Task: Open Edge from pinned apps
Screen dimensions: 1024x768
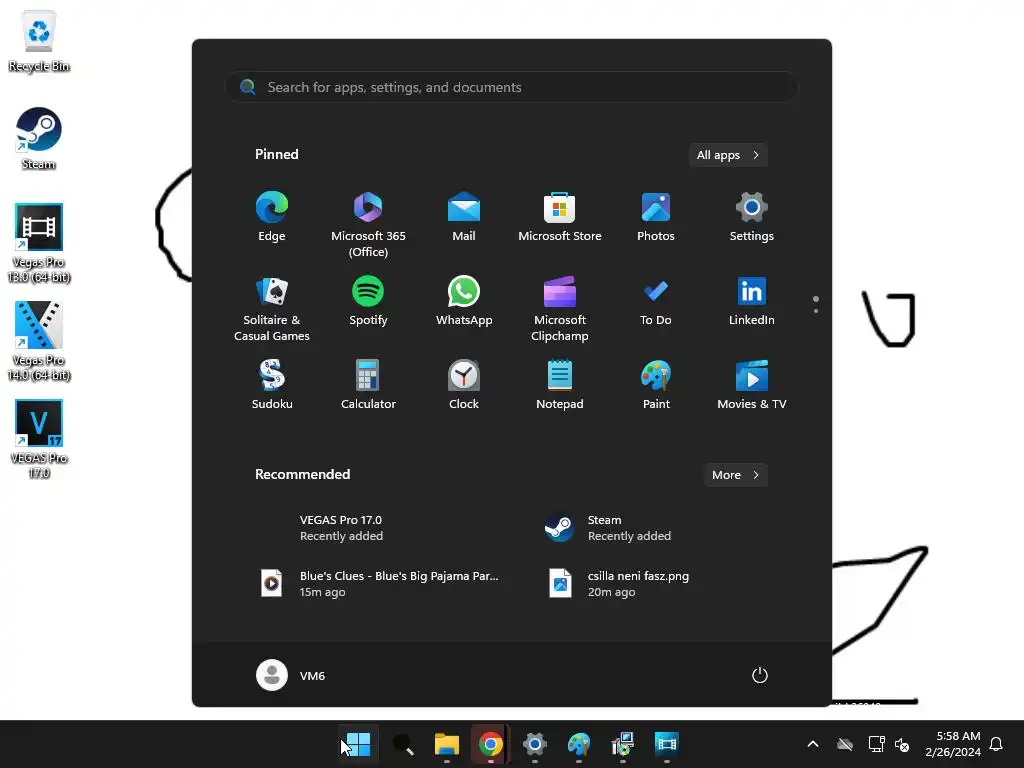Action: [272, 217]
